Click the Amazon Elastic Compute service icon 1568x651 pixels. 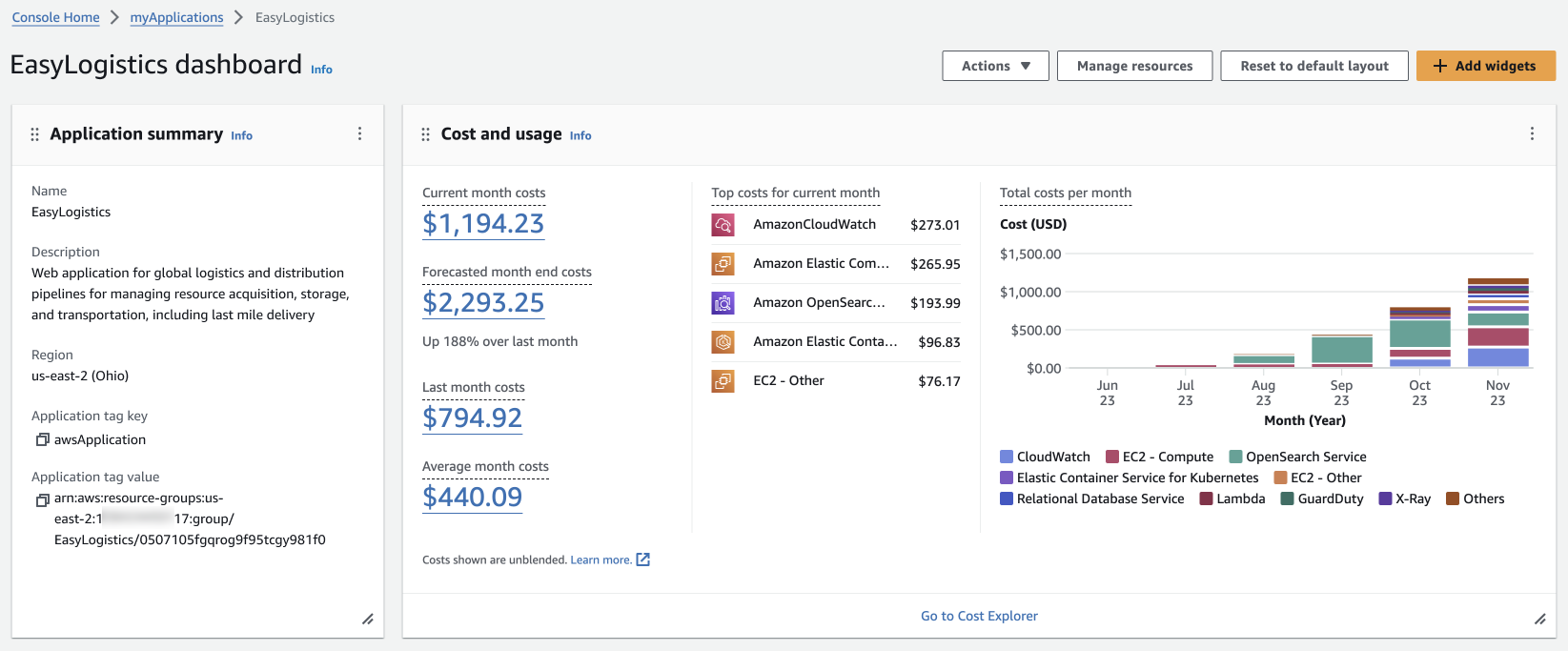(x=723, y=264)
